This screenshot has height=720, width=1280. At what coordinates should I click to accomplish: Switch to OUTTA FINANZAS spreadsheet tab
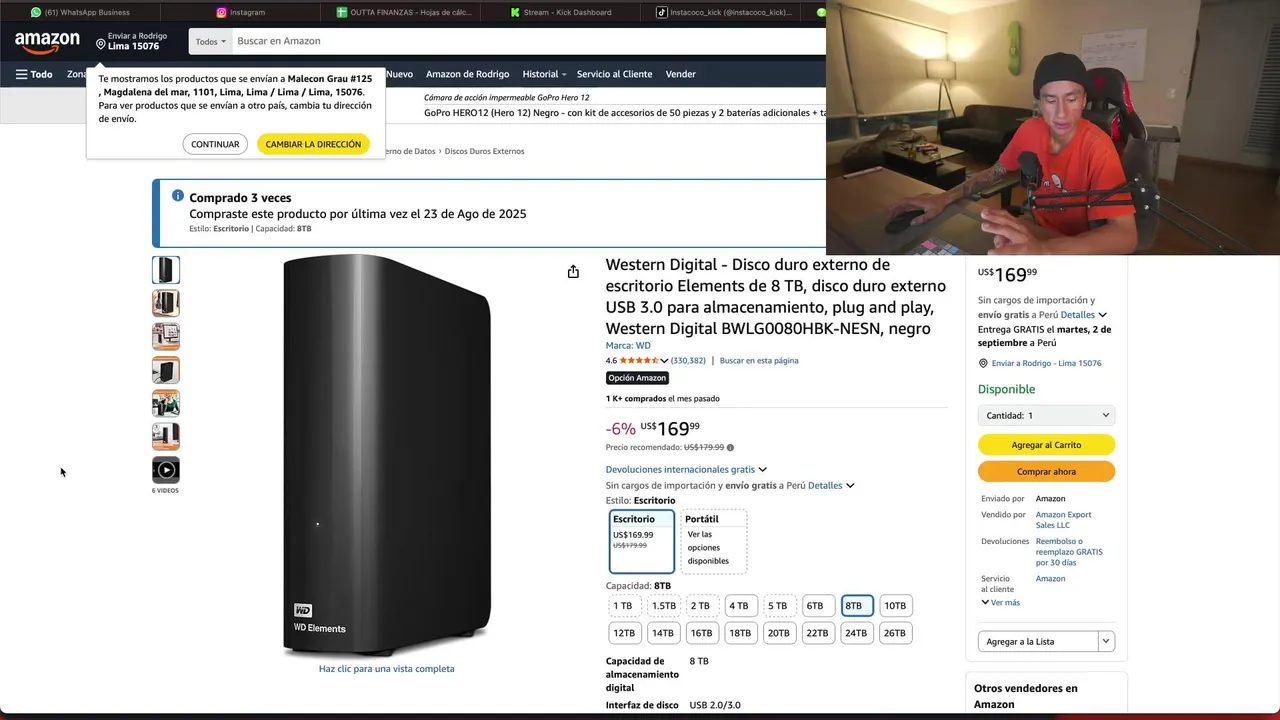tap(404, 12)
